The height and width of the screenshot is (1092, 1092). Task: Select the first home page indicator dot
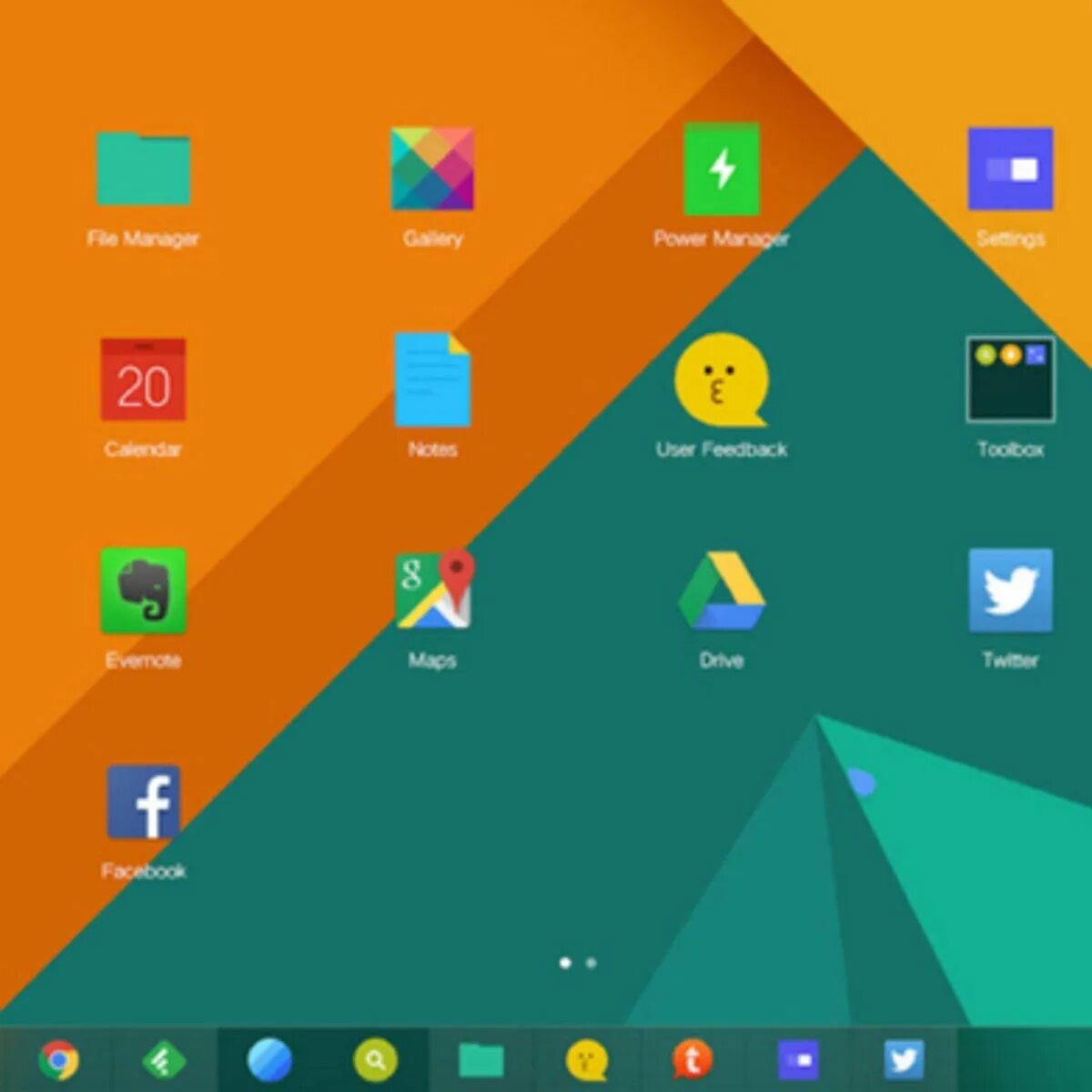(x=565, y=962)
